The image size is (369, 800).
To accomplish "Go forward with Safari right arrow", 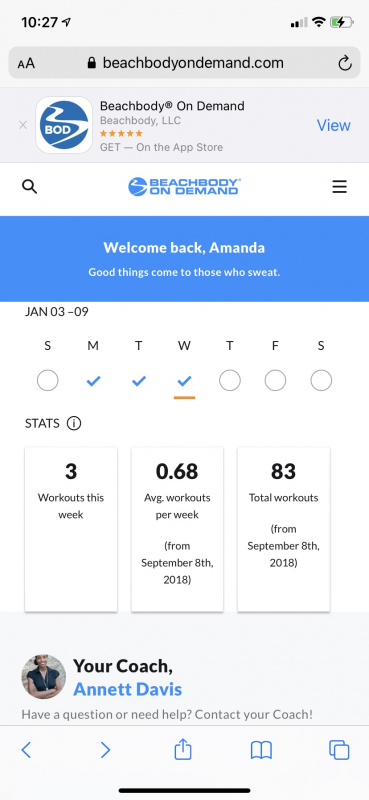I will [x=105, y=750].
